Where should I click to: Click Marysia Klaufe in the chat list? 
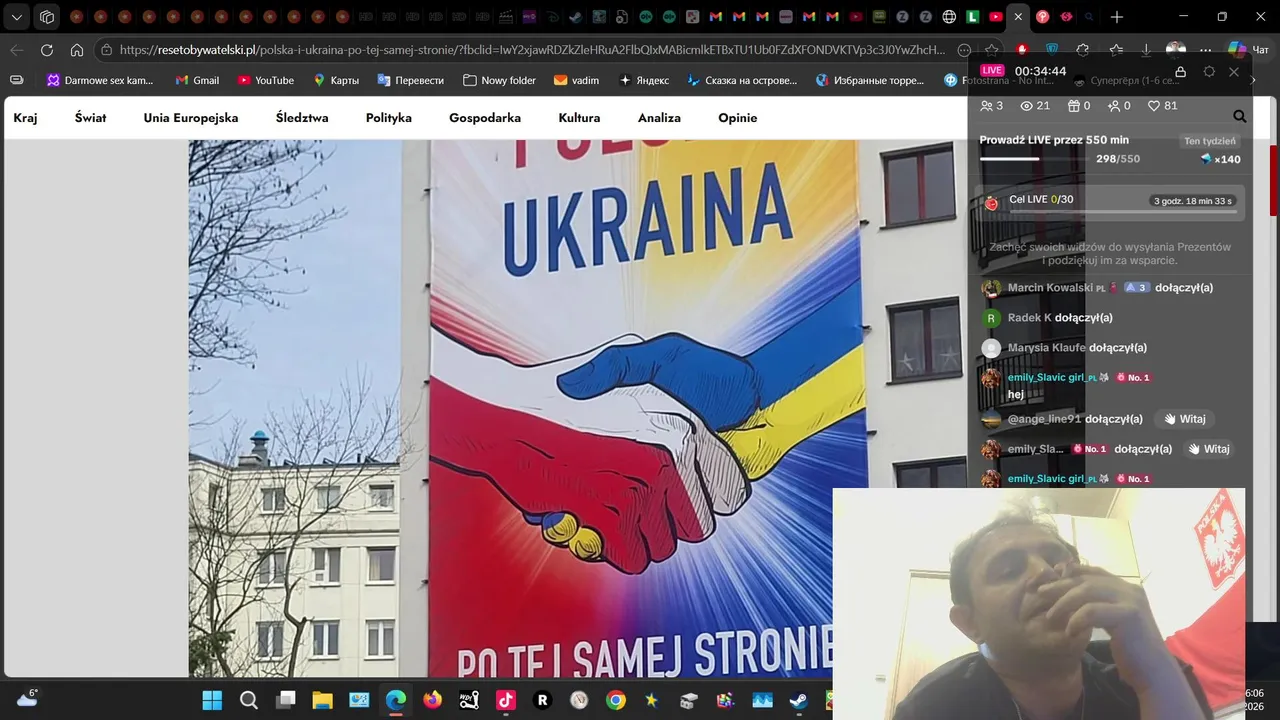point(1046,348)
